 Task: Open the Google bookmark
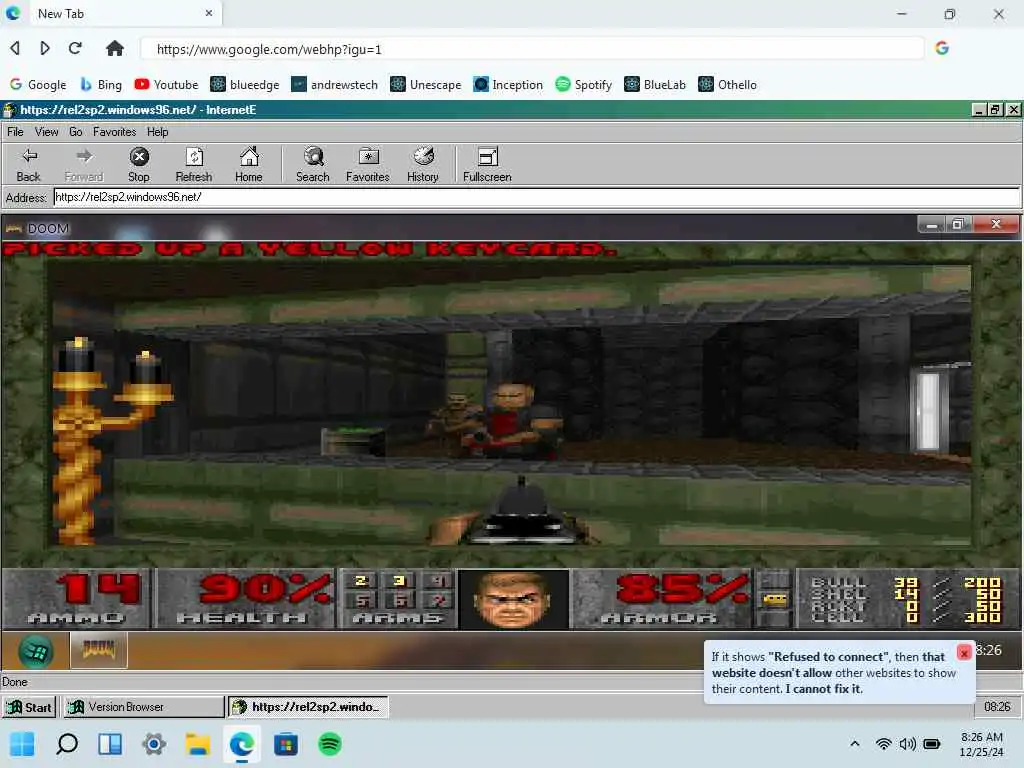click(x=38, y=85)
